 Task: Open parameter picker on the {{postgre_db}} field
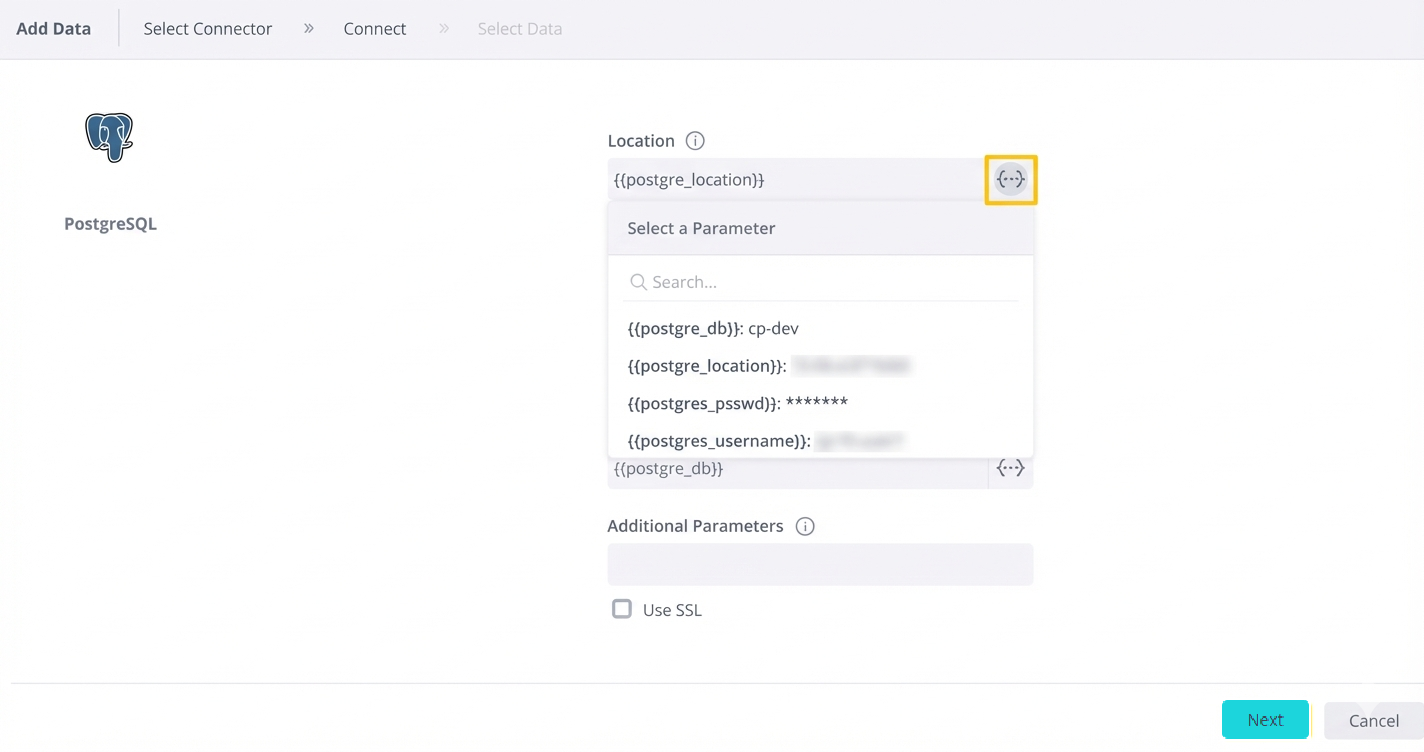click(1010, 468)
